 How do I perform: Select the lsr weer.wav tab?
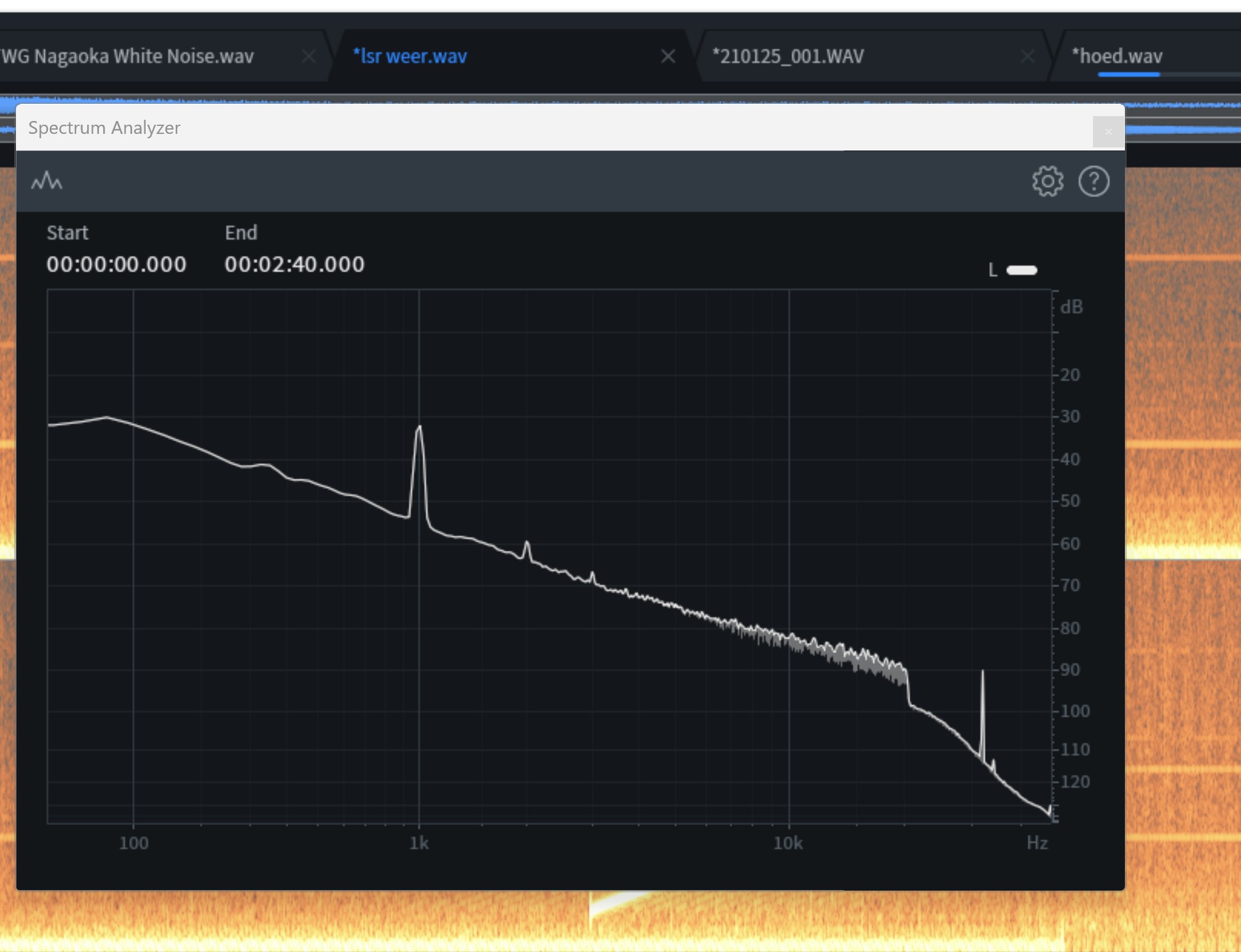(410, 56)
